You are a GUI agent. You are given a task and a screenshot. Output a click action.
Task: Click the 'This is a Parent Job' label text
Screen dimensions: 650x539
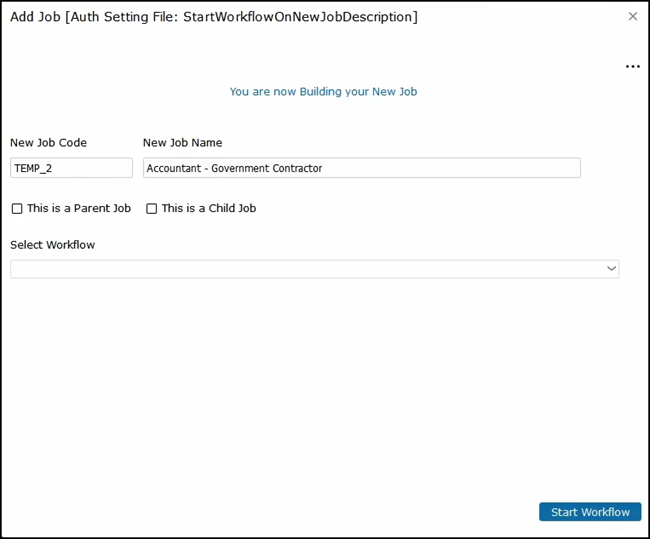(x=79, y=209)
